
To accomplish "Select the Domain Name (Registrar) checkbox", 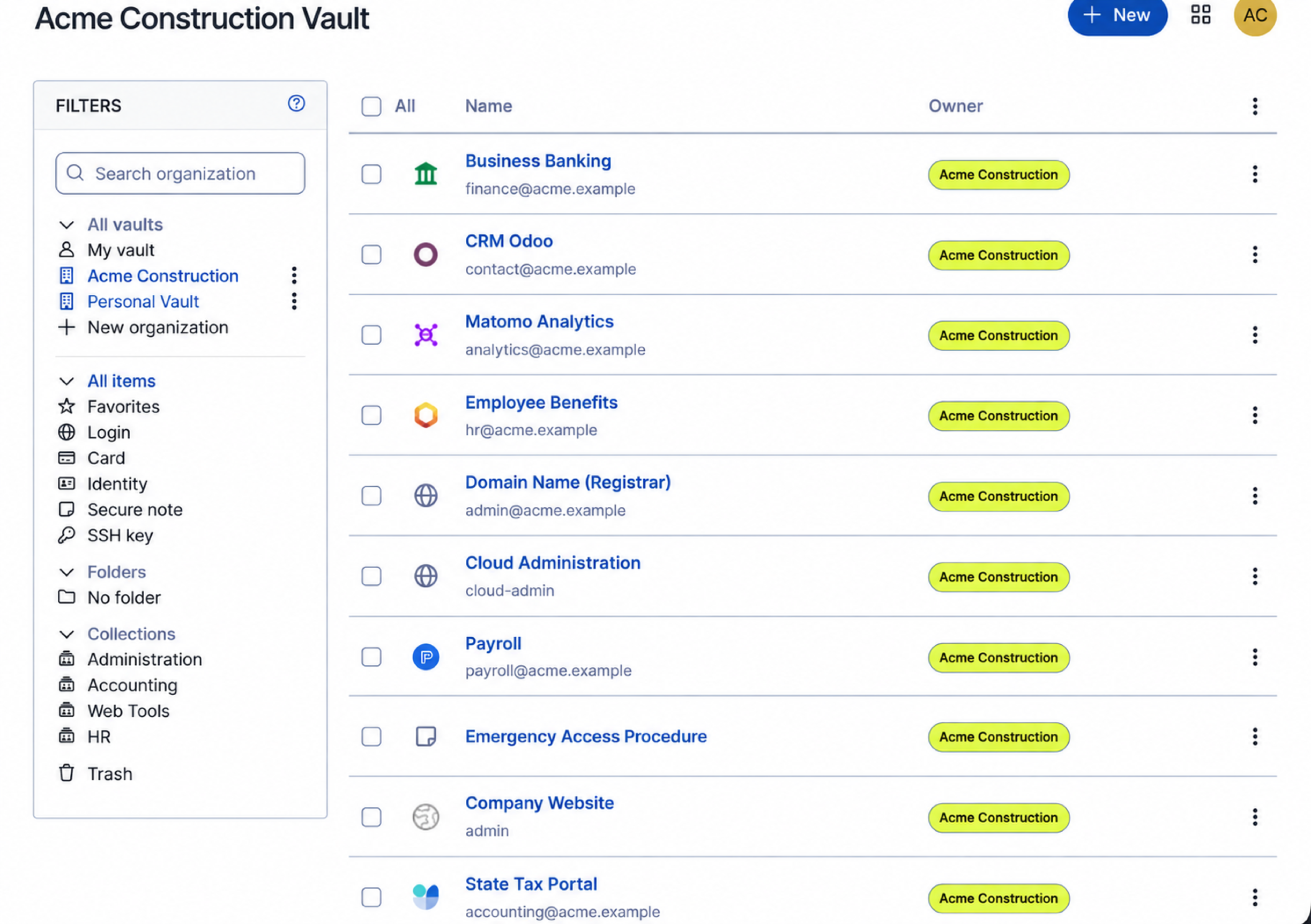I will 371,496.
